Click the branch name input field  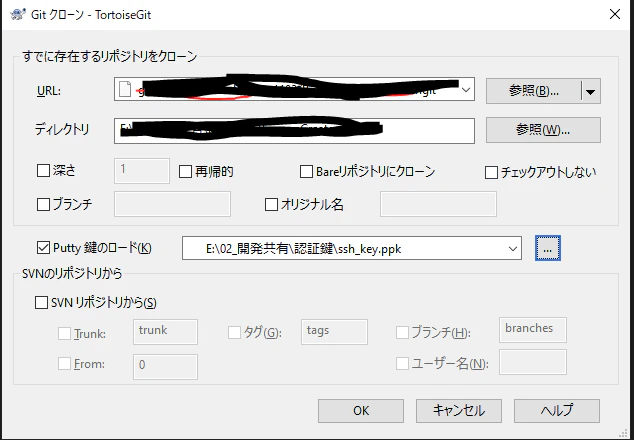tap(172, 204)
